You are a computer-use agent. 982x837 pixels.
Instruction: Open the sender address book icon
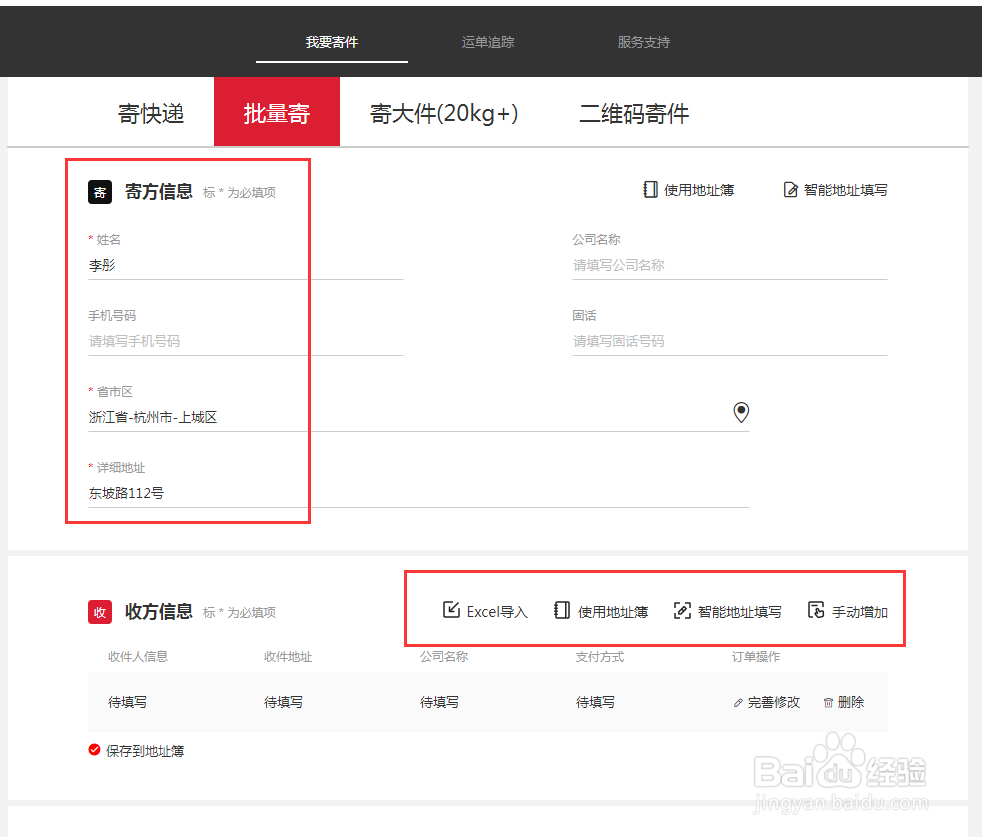tap(650, 189)
